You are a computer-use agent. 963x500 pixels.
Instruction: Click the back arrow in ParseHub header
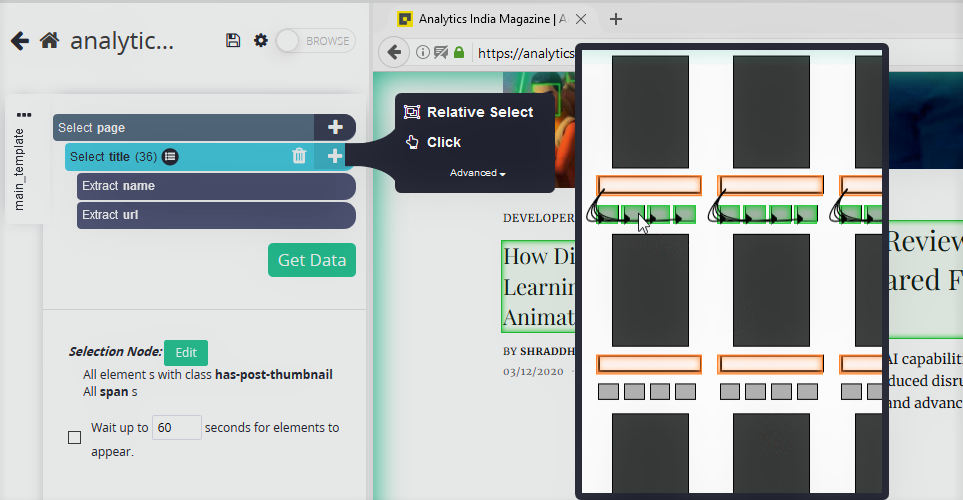coord(20,41)
